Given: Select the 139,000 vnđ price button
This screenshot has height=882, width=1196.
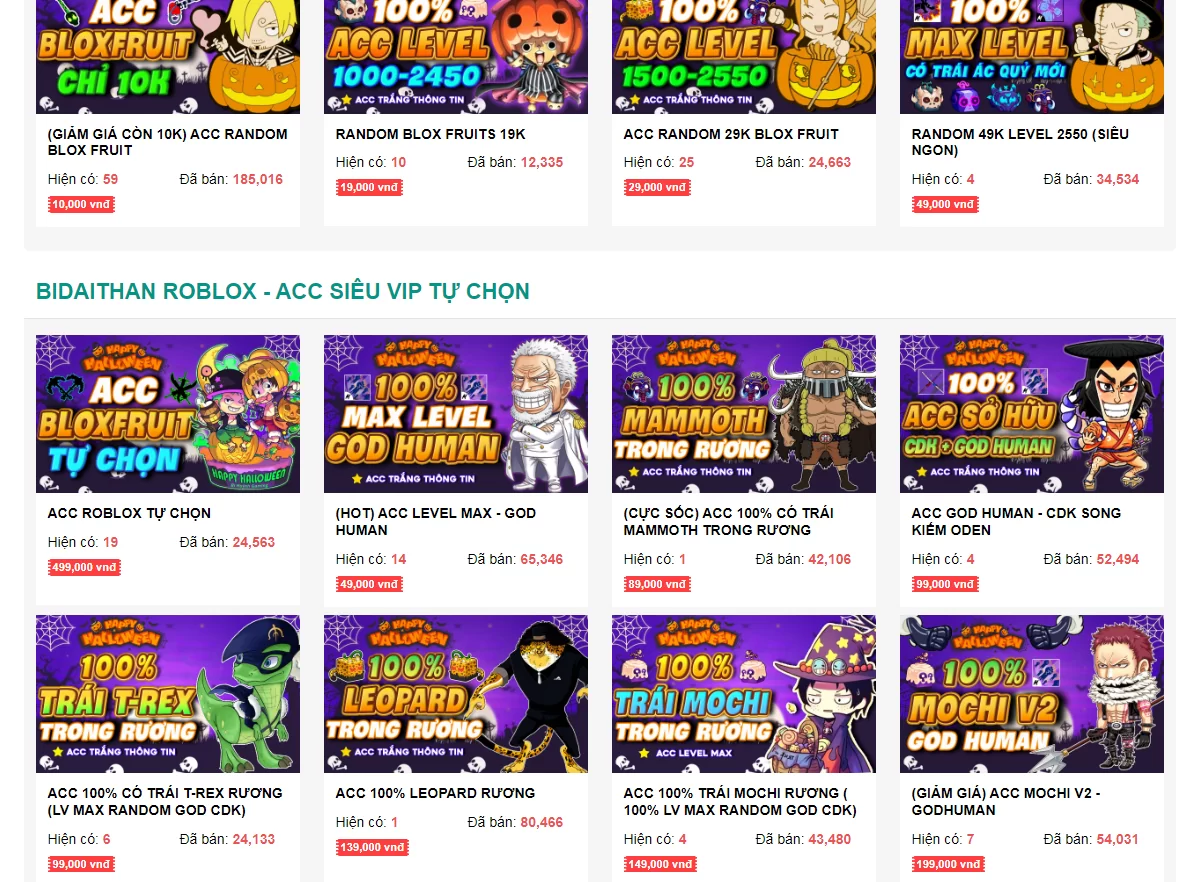Looking at the screenshot, I should pyautogui.click(x=372, y=848).
